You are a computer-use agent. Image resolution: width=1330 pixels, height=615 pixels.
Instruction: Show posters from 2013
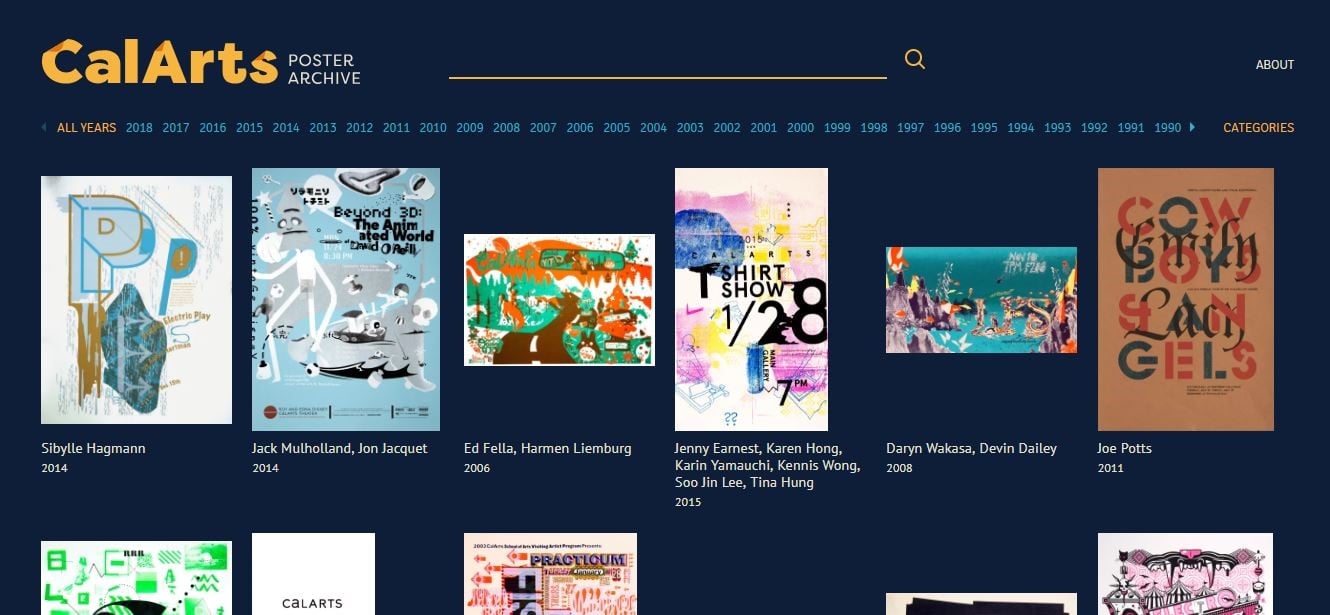pos(323,128)
